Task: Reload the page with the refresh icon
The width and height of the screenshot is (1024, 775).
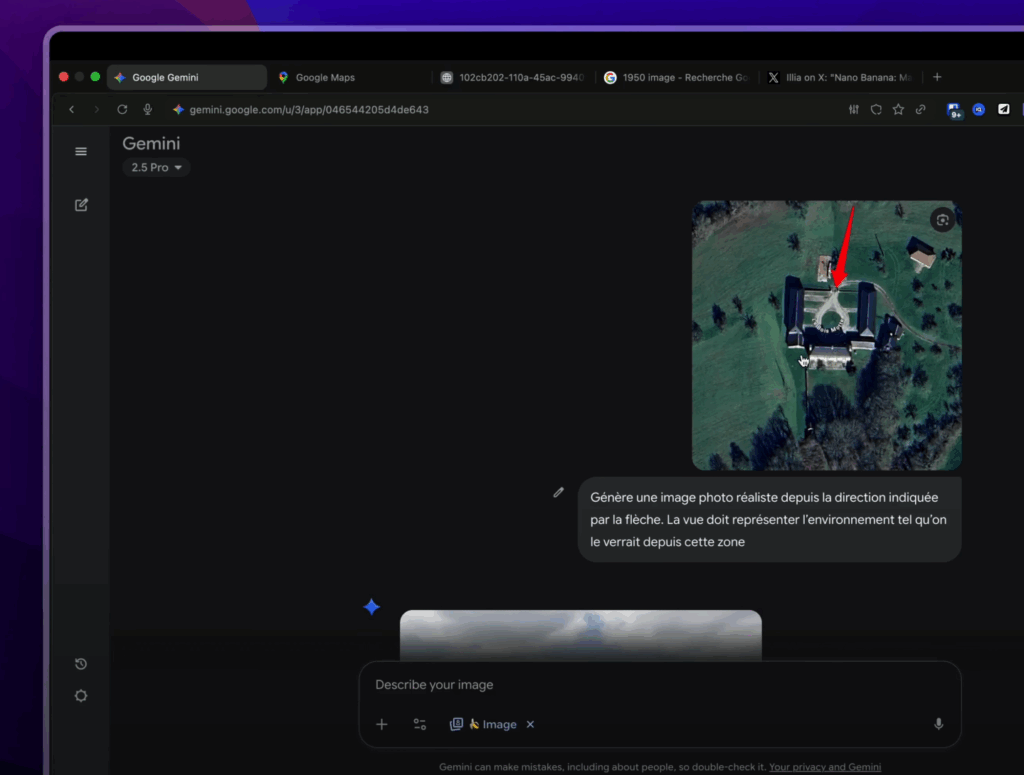Action: (x=122, y=110)
